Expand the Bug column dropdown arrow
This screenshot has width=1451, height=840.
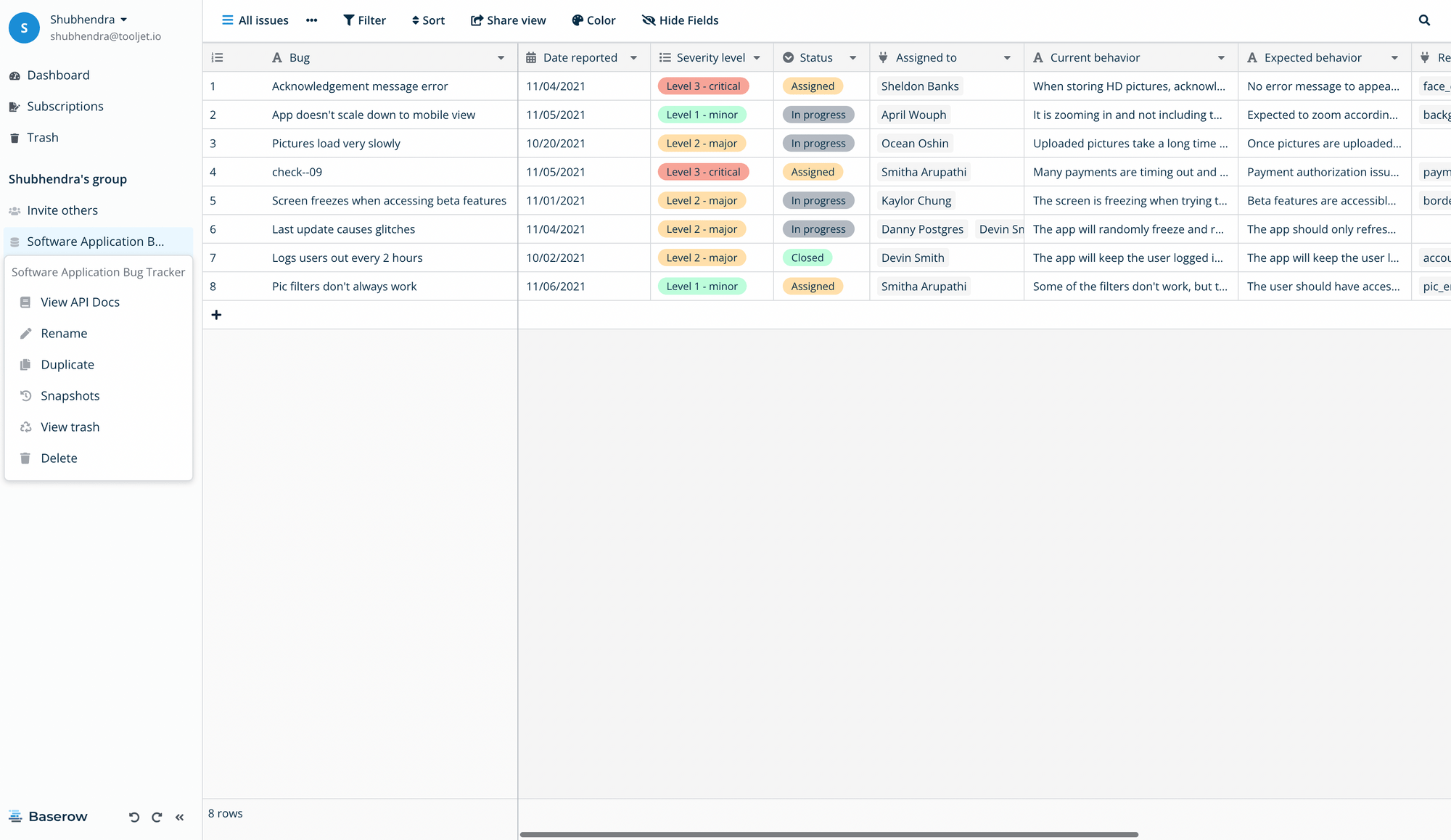pyautogui.click(x=501, y=58)
